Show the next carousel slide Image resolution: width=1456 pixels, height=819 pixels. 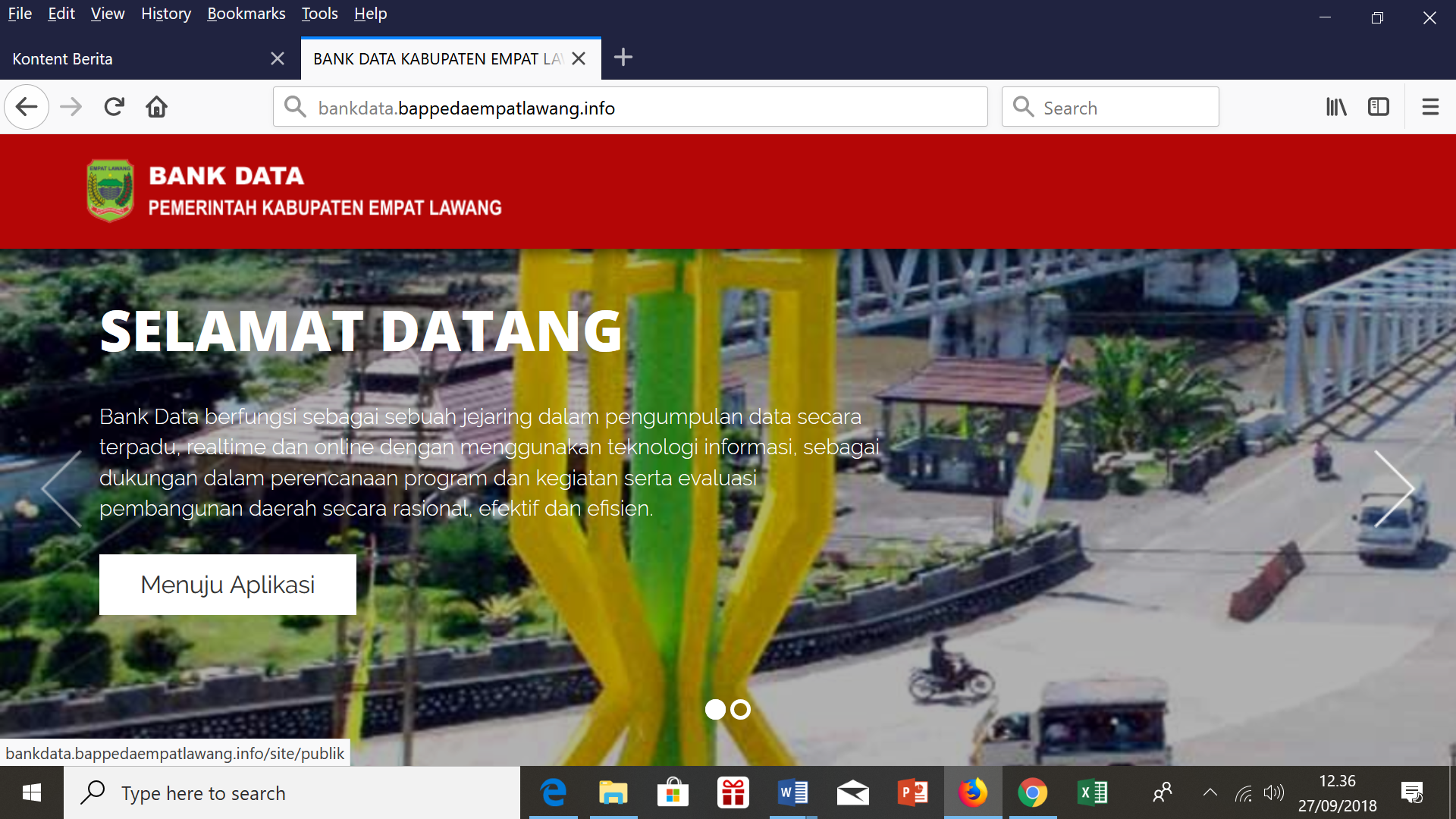tap(1394, 489)
